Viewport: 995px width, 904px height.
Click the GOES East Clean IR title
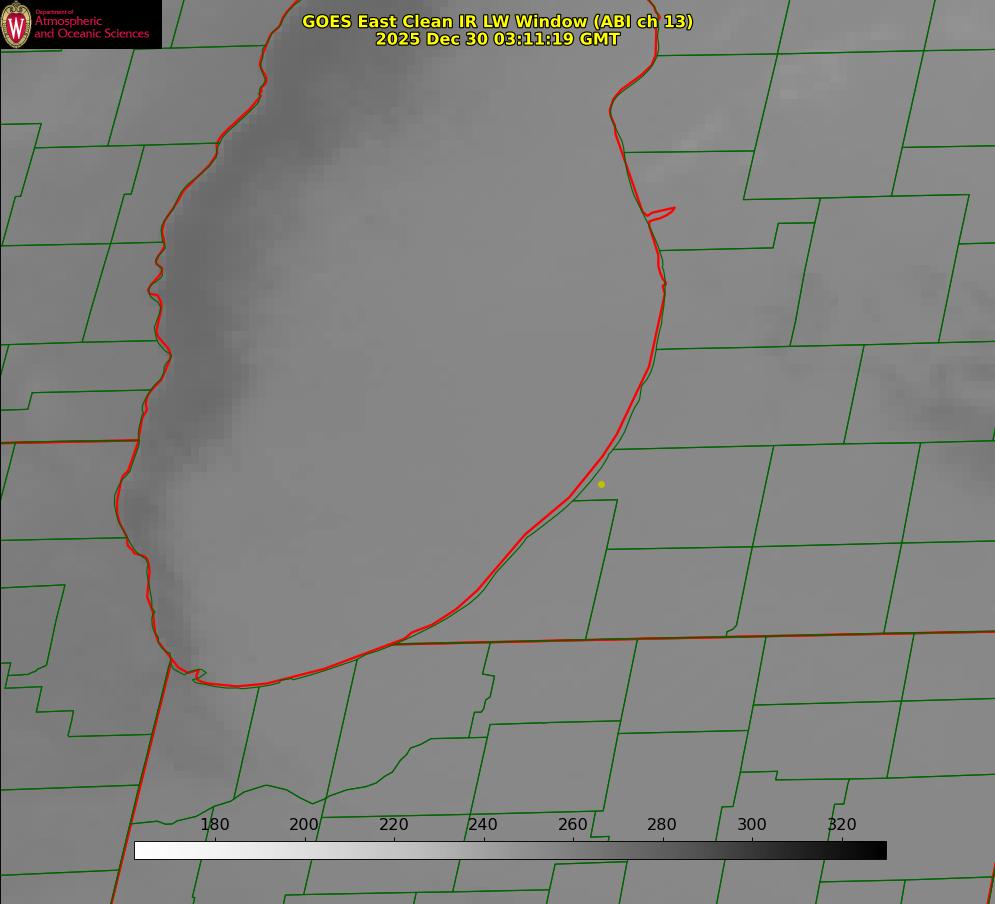click(497, 21)
